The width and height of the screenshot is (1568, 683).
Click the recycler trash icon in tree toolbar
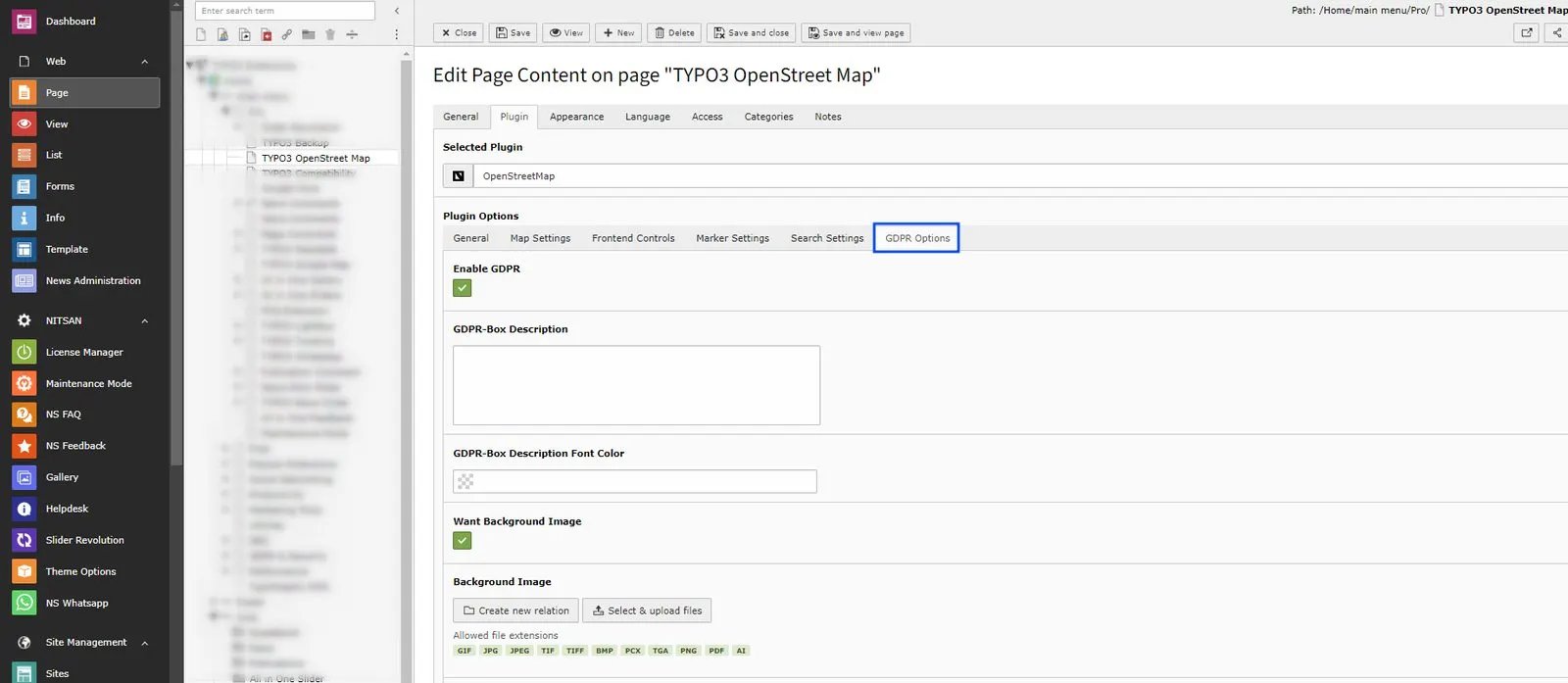(x=330, y=34)
